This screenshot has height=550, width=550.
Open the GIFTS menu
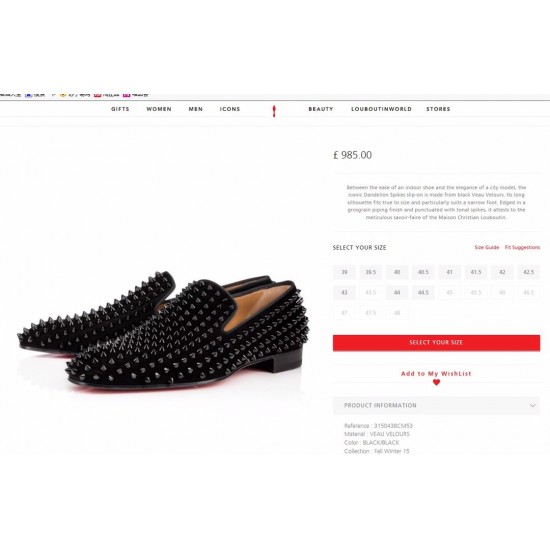pyautogui.click(x=120, y=109)
